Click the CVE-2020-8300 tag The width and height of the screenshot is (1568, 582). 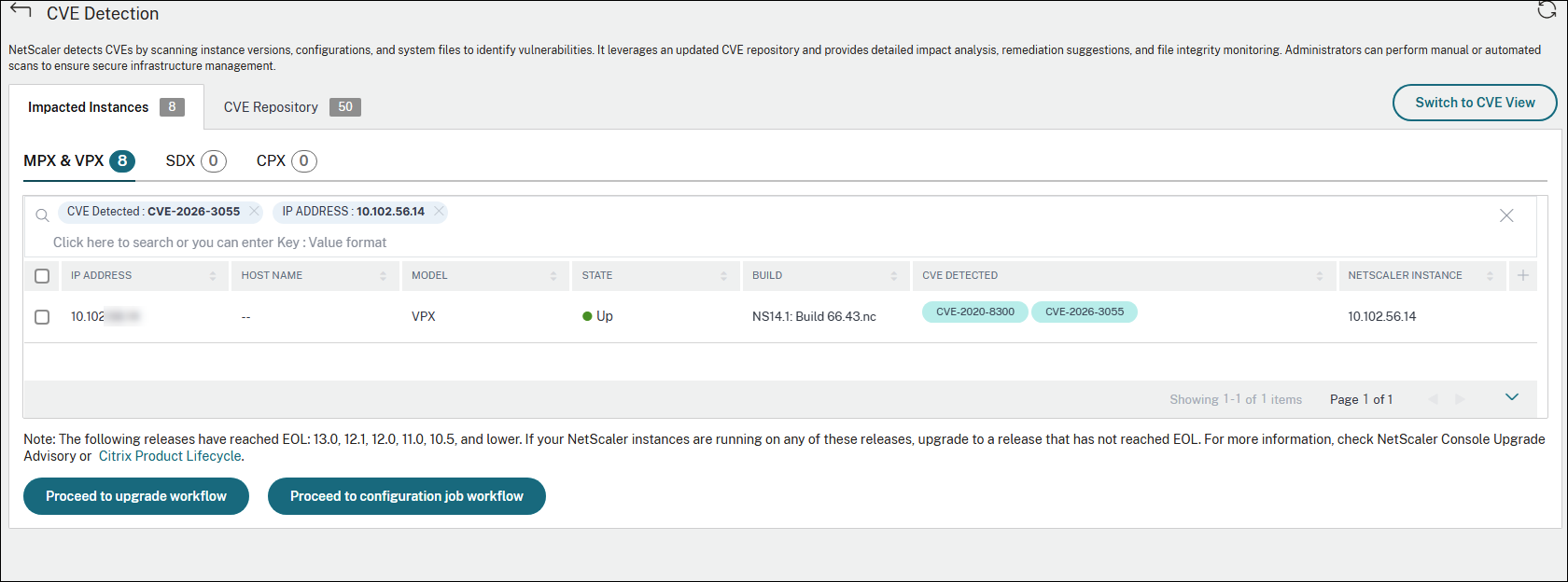(x=975, y=312)
